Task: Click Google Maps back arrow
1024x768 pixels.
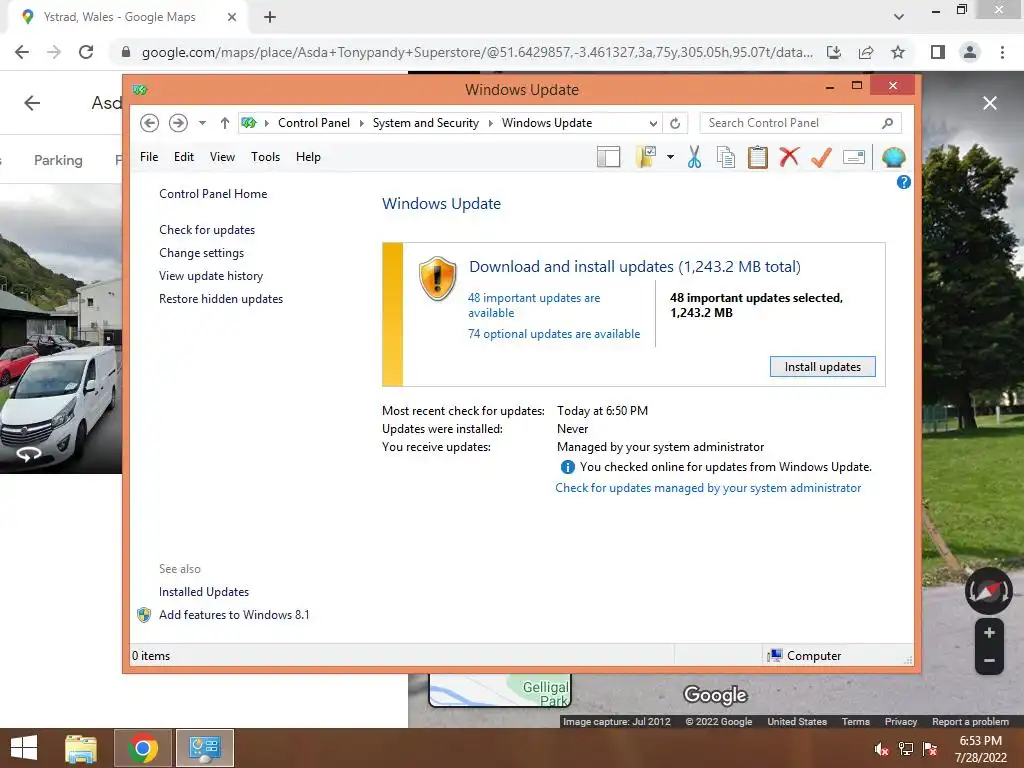Action: [32, 103]
